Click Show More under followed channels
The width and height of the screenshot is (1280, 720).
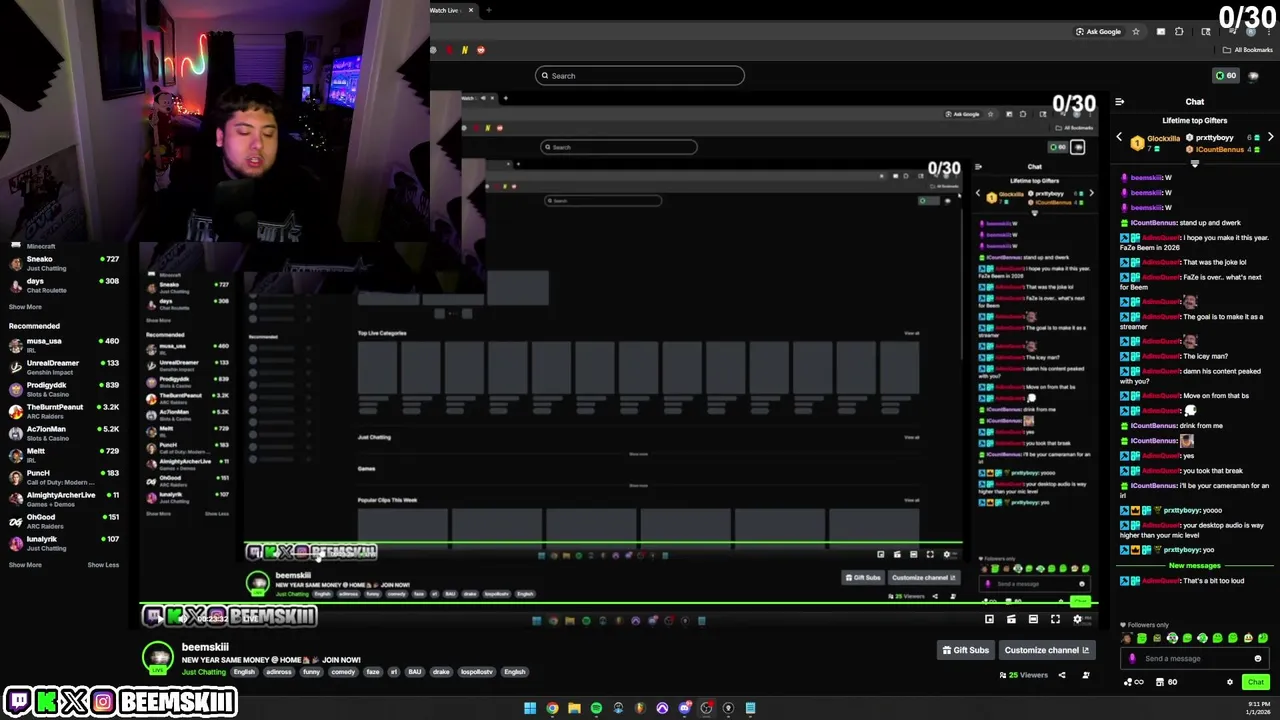25,307
